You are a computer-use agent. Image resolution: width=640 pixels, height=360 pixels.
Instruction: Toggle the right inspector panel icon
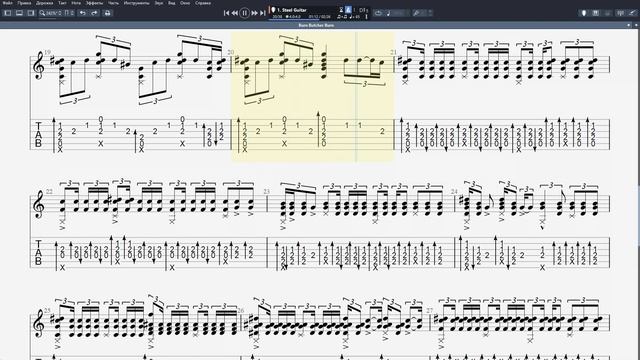coord(31,13)
